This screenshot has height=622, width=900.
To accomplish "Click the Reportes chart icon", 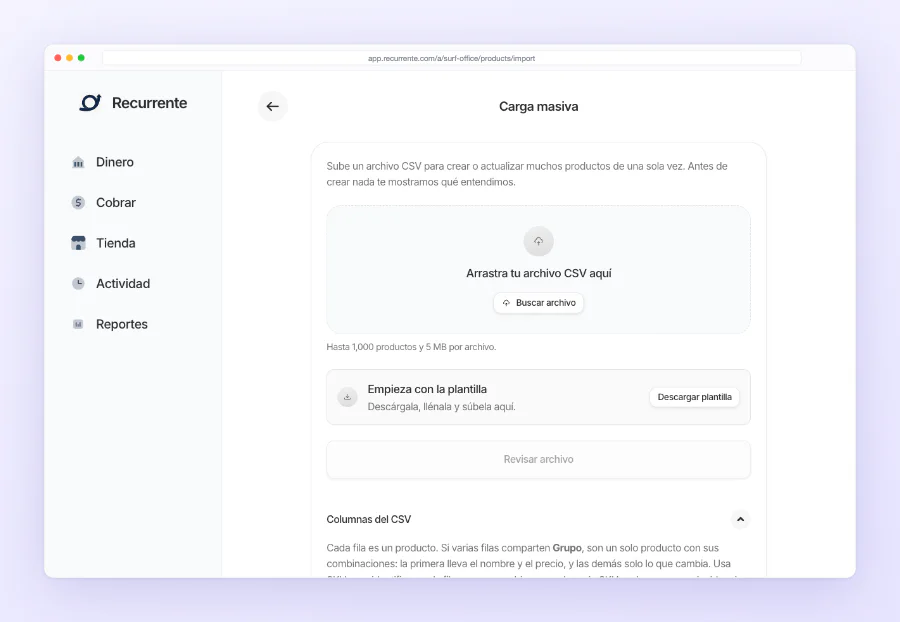I will 78,324.
